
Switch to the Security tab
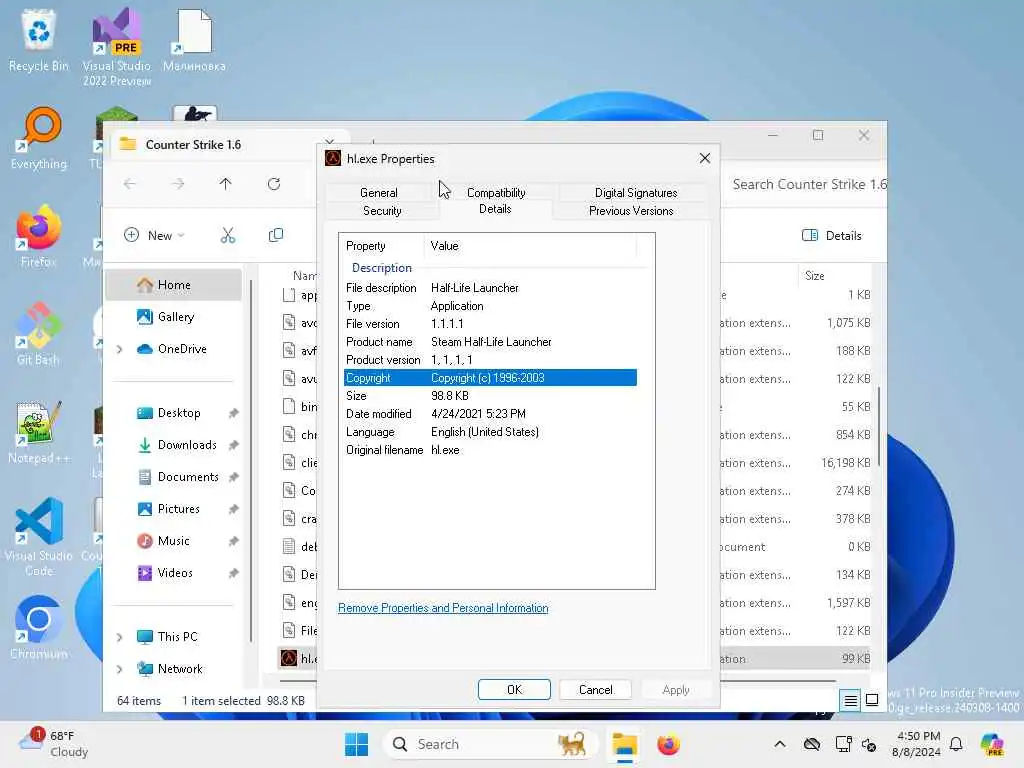(x=382, y=211)
